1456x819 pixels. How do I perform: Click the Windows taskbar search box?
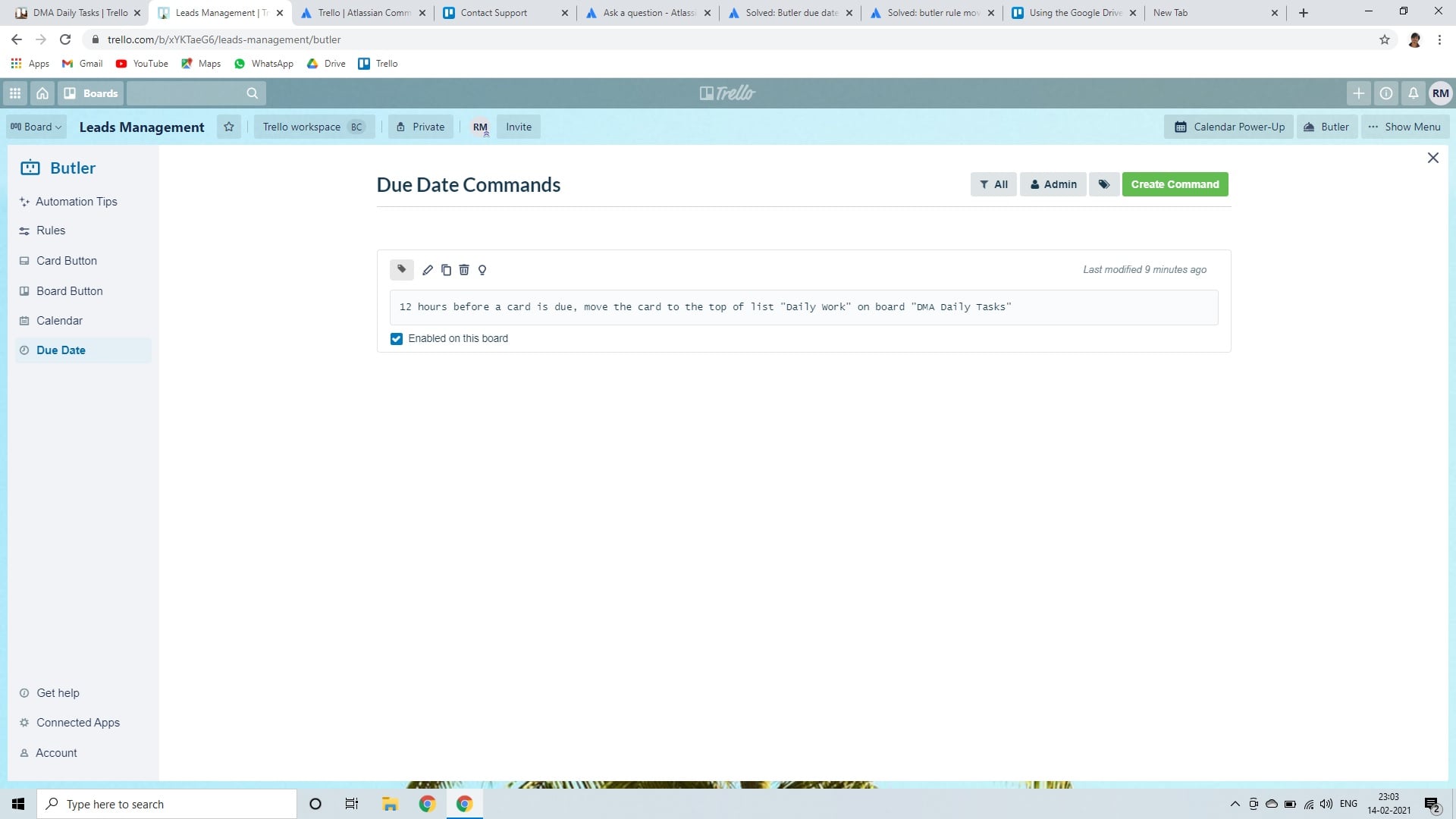pyautogui.click(x=167, y=804)
